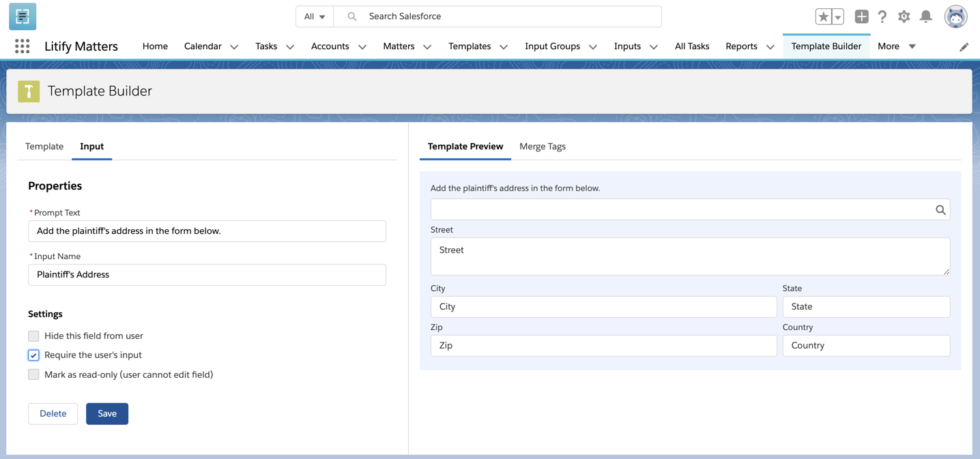The image size is (980, 459).
Task: Click the Properties heading
Action: click(x=55, y=186)
